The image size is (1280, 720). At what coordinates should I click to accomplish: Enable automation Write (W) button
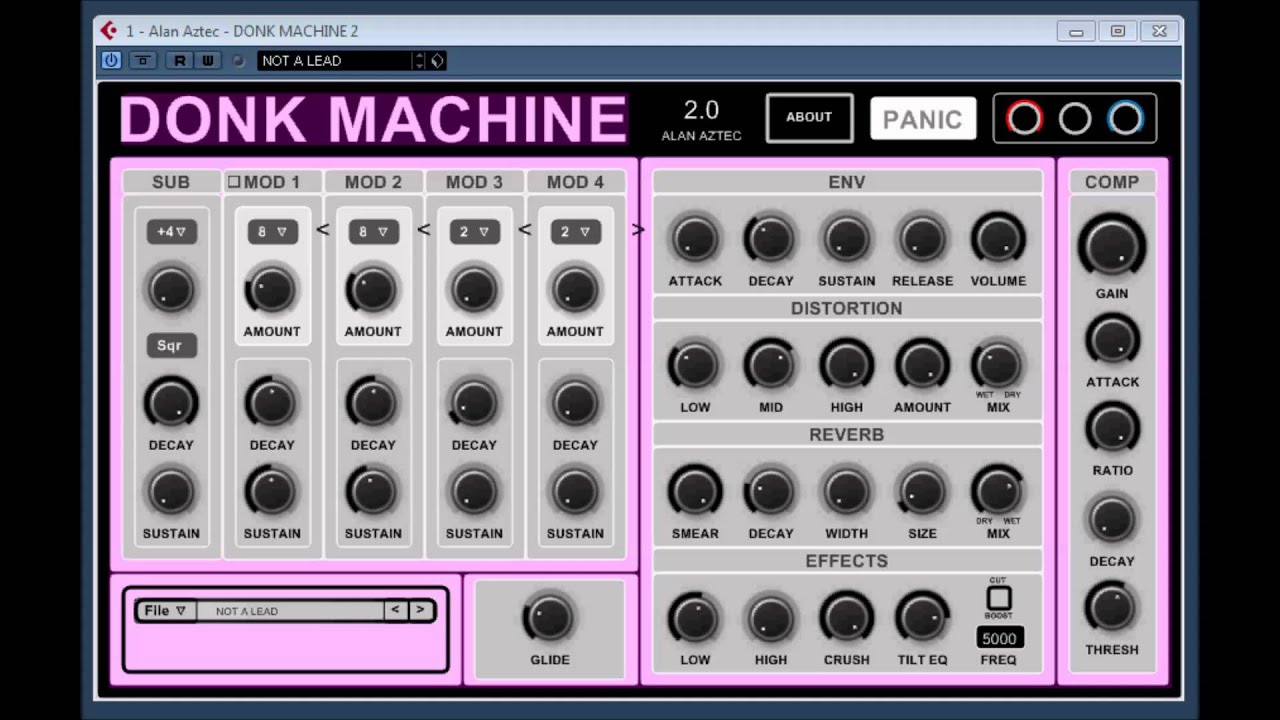[207, 60]
